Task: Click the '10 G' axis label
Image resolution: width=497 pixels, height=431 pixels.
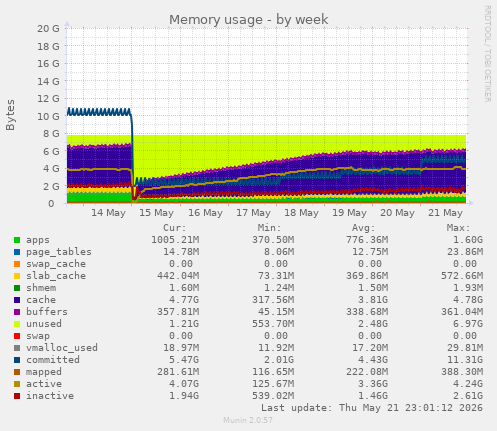Action: click(x=48, y=116)
